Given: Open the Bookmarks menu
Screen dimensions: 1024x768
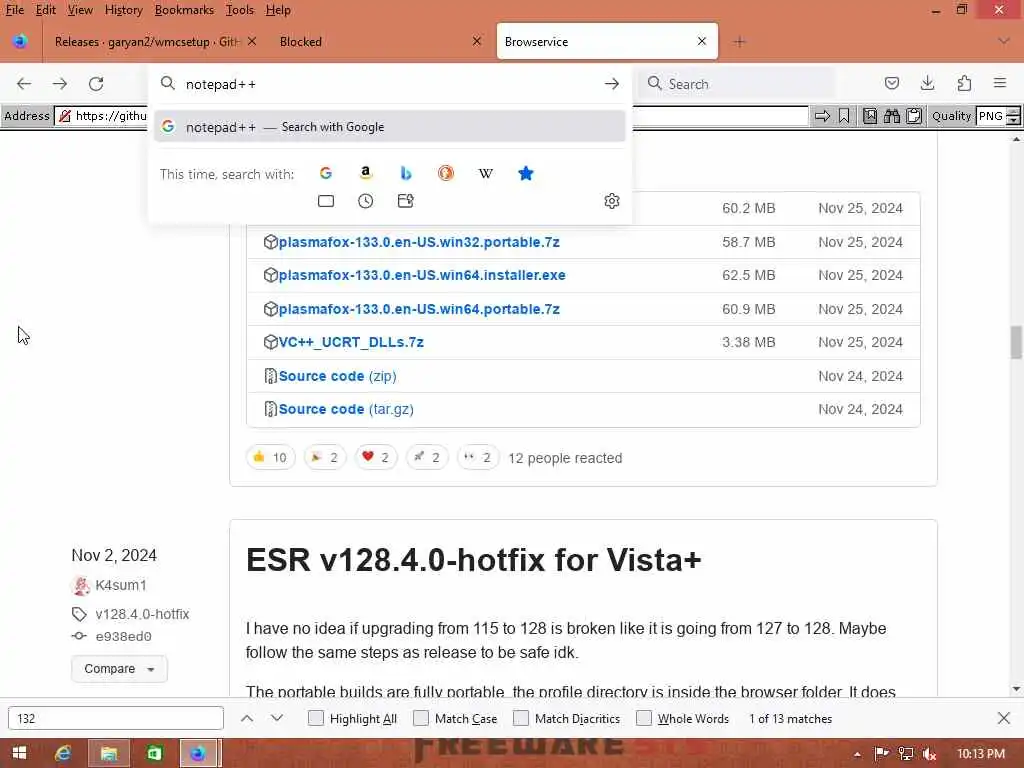Looking at the screenshot, I should 184,10.
